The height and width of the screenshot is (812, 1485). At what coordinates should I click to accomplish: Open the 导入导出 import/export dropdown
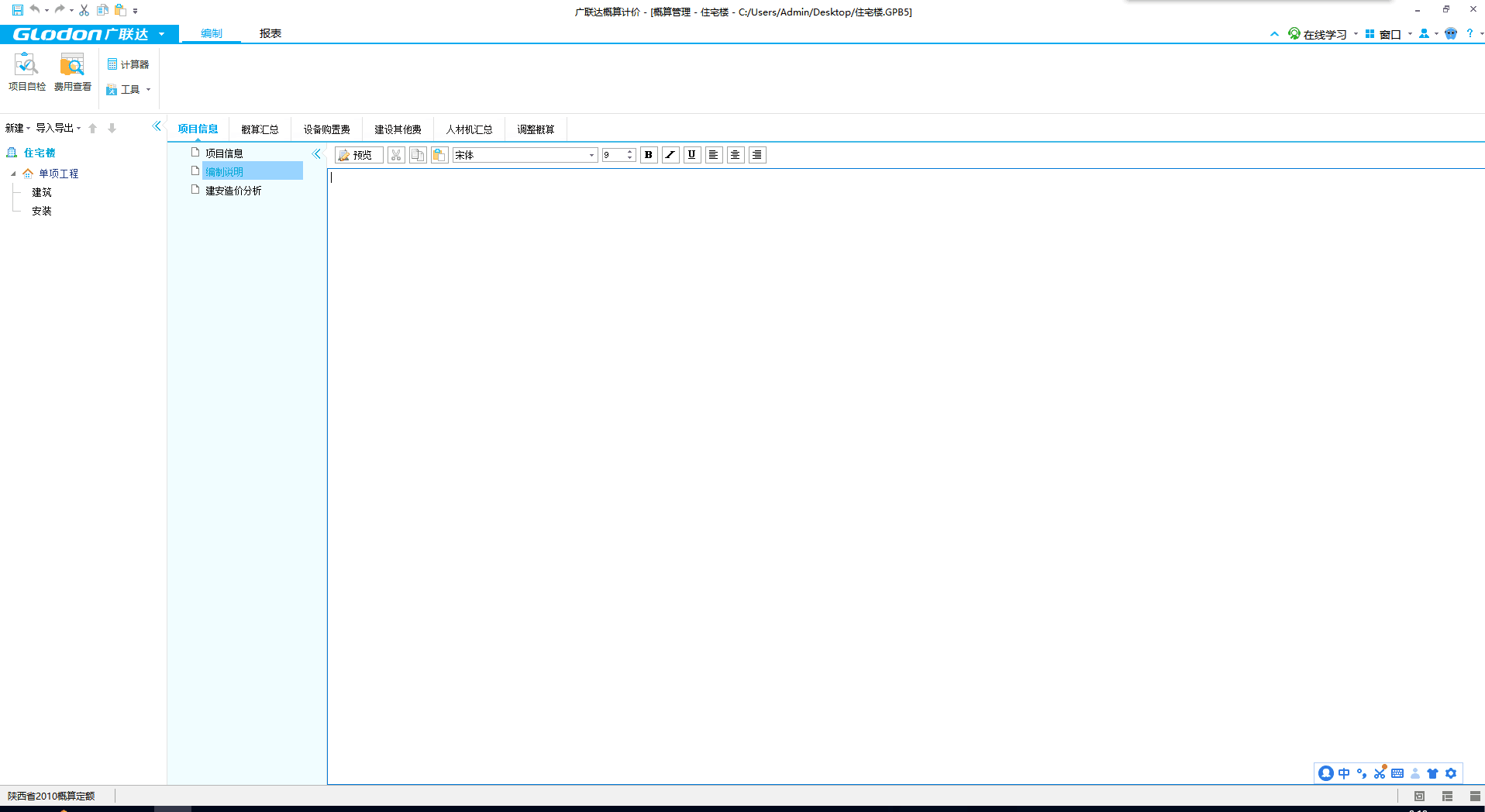point(58,128)
